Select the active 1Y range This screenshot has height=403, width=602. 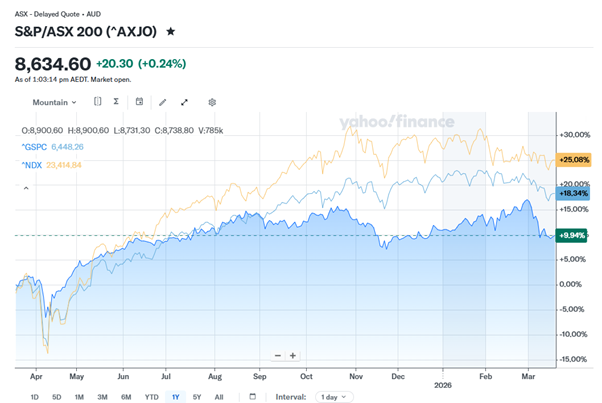click(175, 397)
